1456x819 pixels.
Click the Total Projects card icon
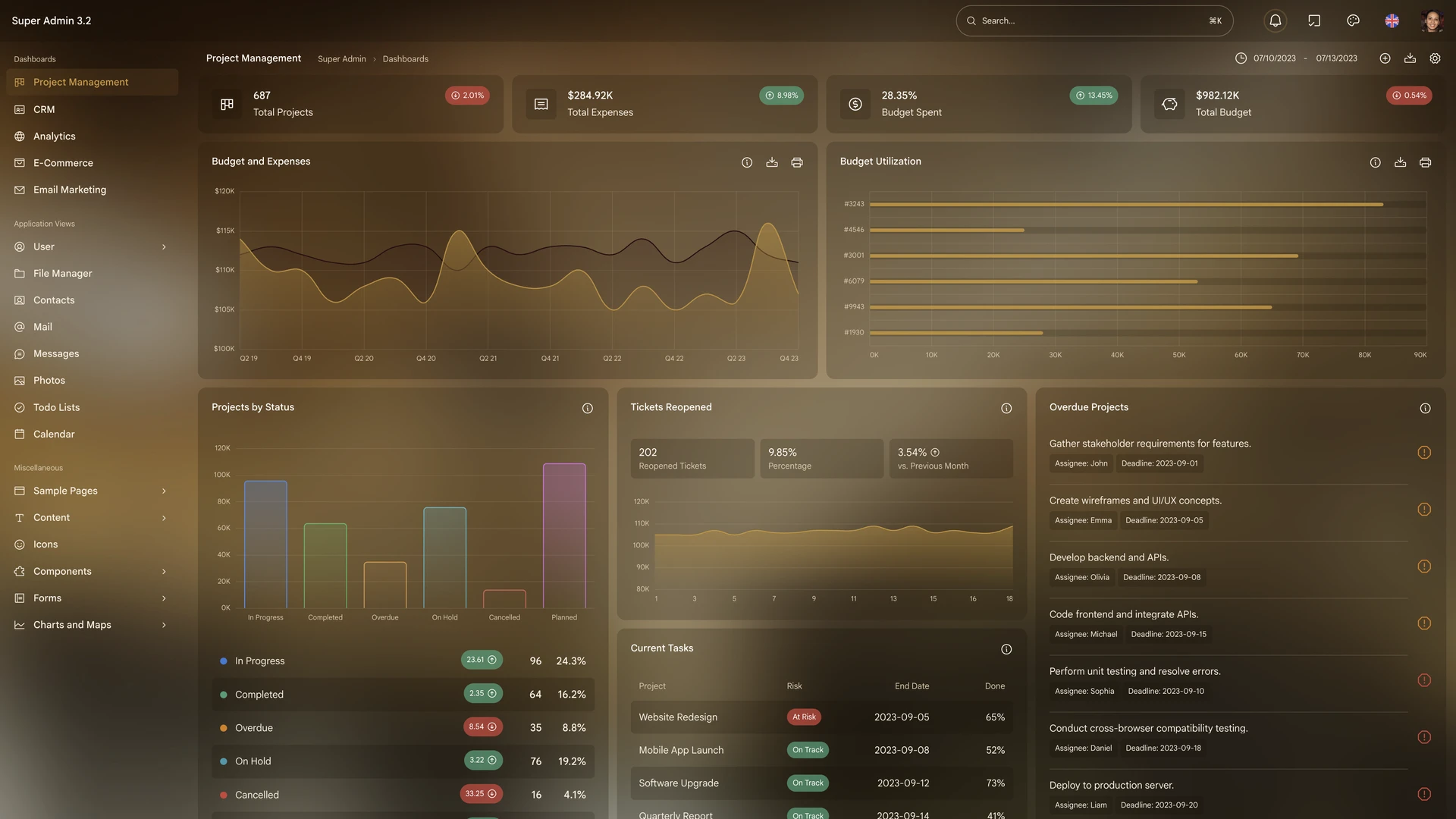coord(227,104)
